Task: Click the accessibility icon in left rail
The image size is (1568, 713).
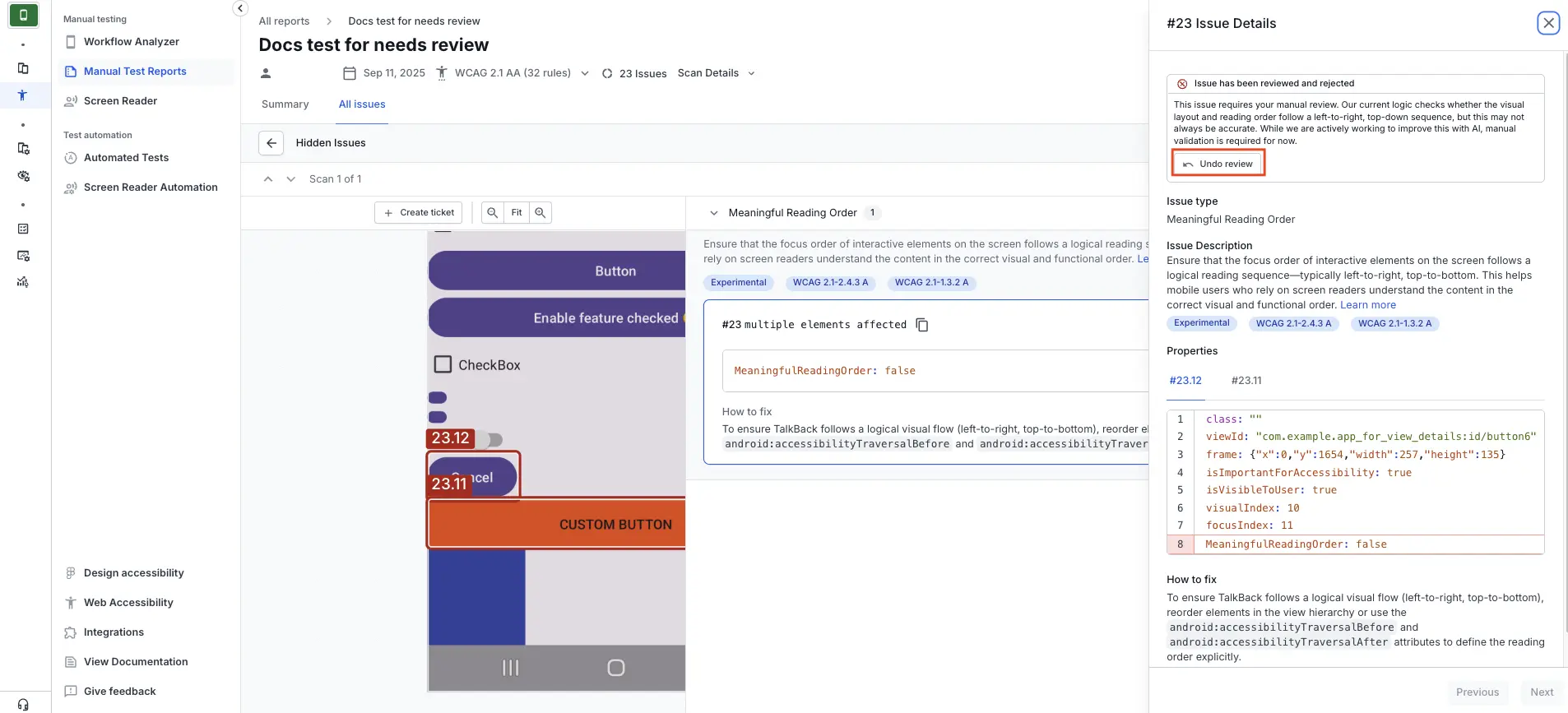Action: [23, 95]
